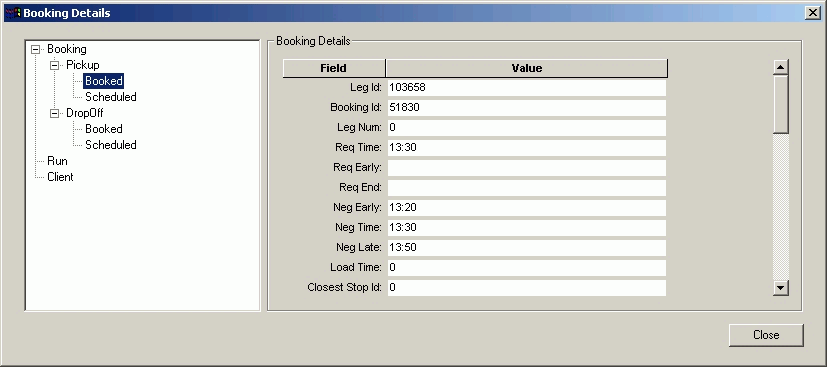This screenshot has width=827, height=367.
Task: Click the scrollbar track below the thumb
Action: (781, 206)
